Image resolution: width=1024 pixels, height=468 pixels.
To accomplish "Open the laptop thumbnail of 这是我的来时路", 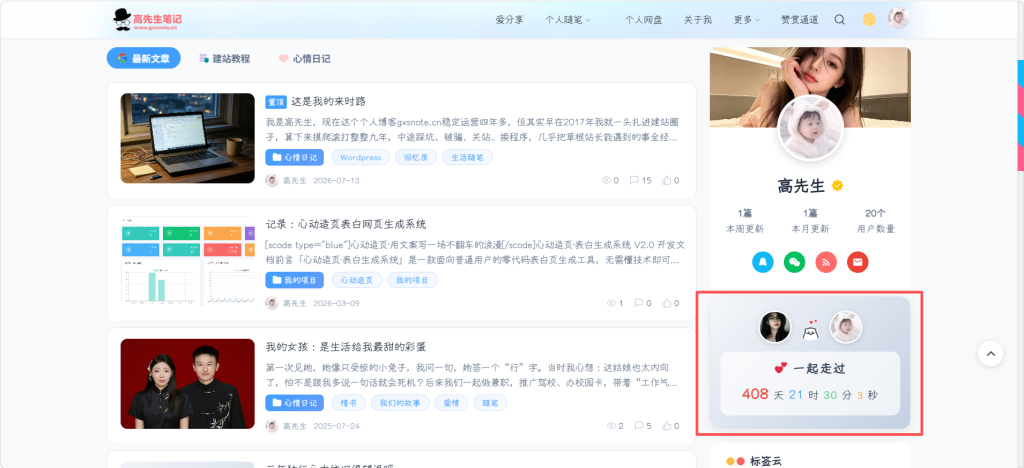I will pos(187,138).
